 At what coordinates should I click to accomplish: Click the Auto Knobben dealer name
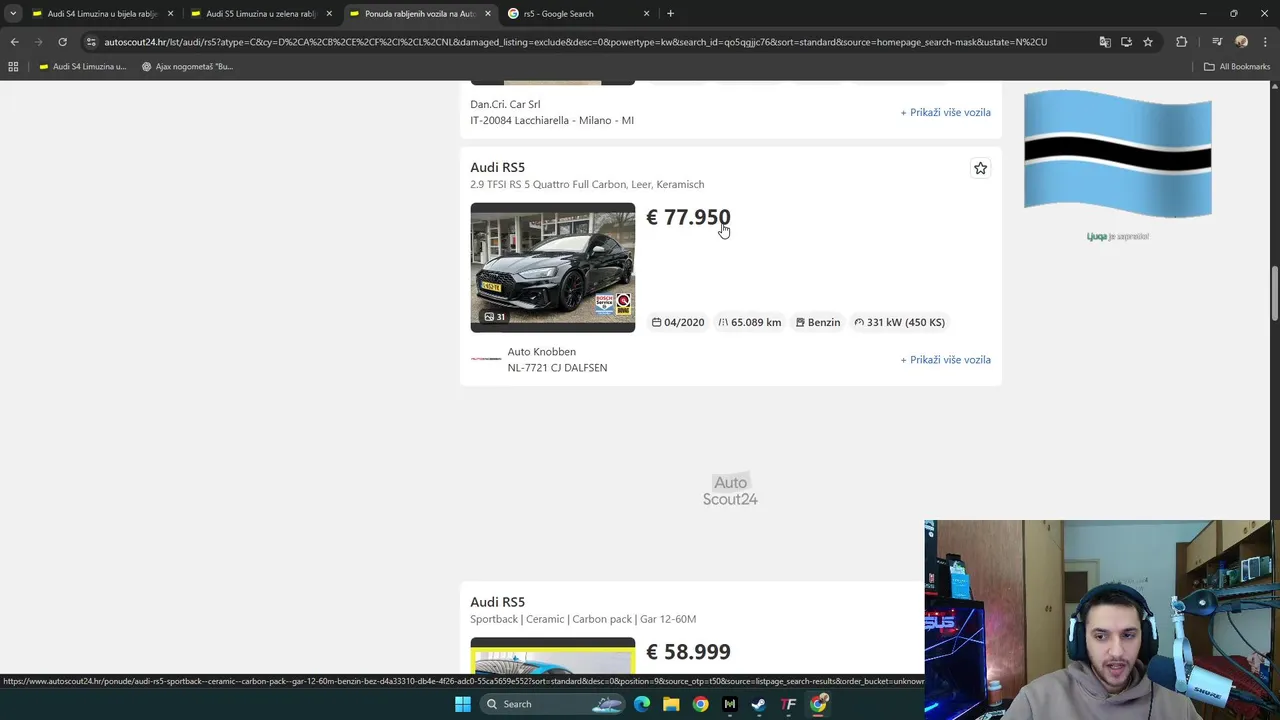pos(541,352)
